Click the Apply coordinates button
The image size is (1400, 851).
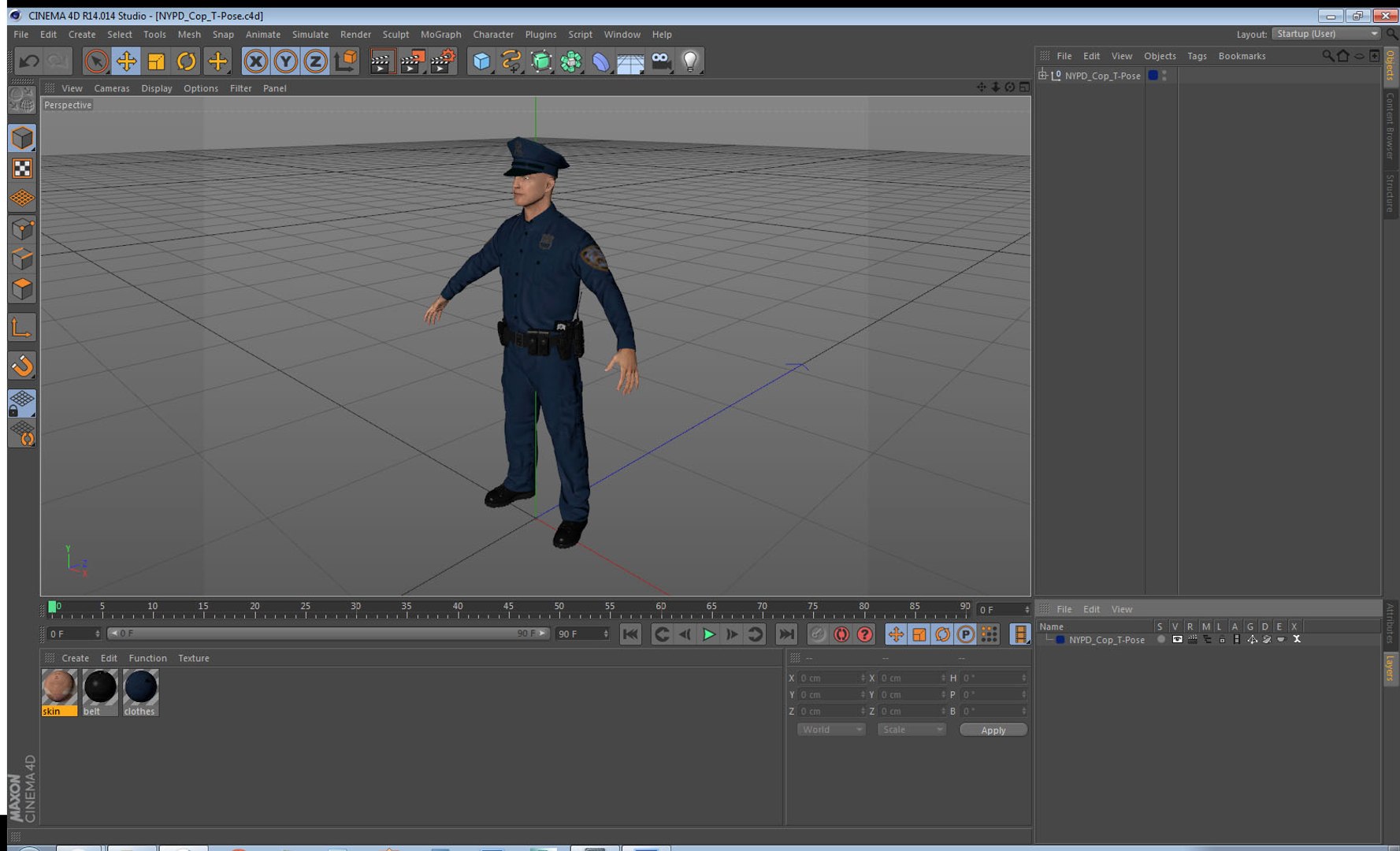993,730
